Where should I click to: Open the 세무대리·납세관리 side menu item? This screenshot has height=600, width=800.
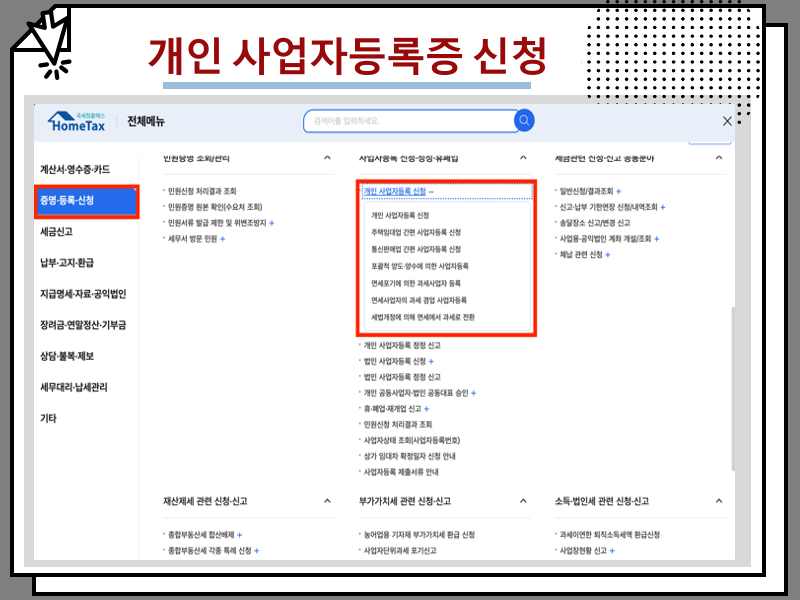pyautogui.click(x=74, y=387)
